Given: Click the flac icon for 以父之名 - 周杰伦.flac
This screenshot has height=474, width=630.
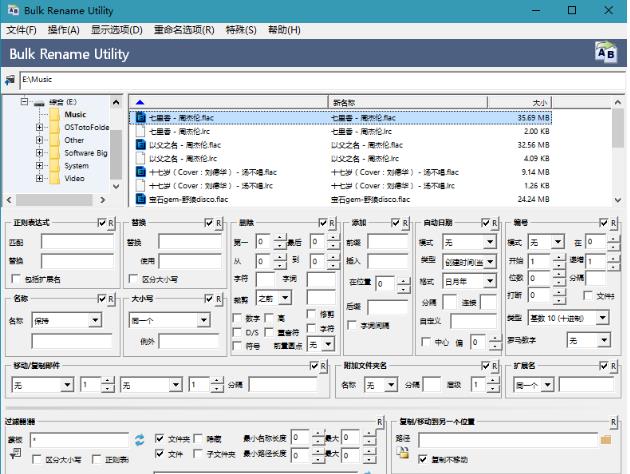Looking at the screenshot, I should (x=141, y=145).
